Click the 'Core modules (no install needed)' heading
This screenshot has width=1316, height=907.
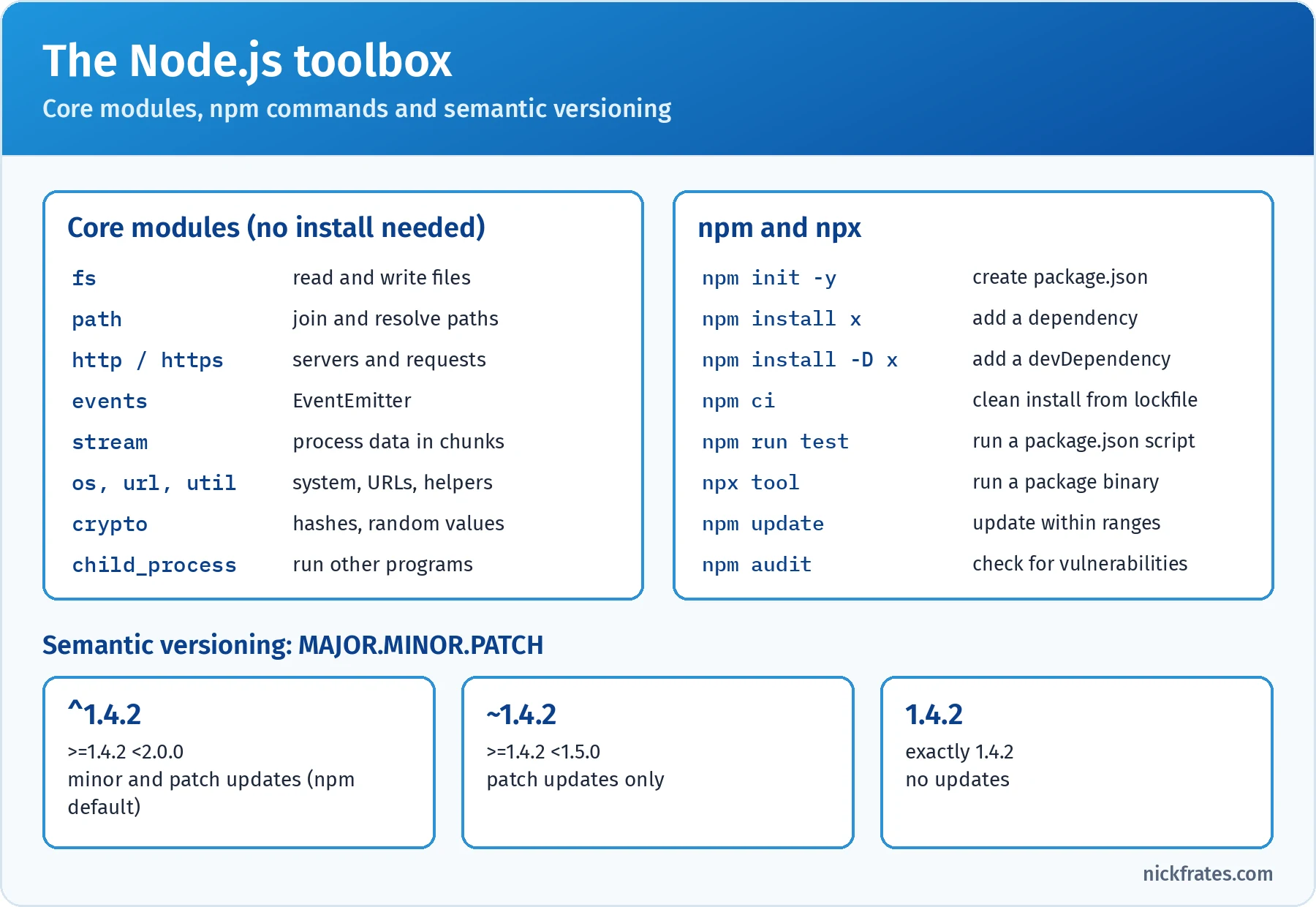coord(276,227)
